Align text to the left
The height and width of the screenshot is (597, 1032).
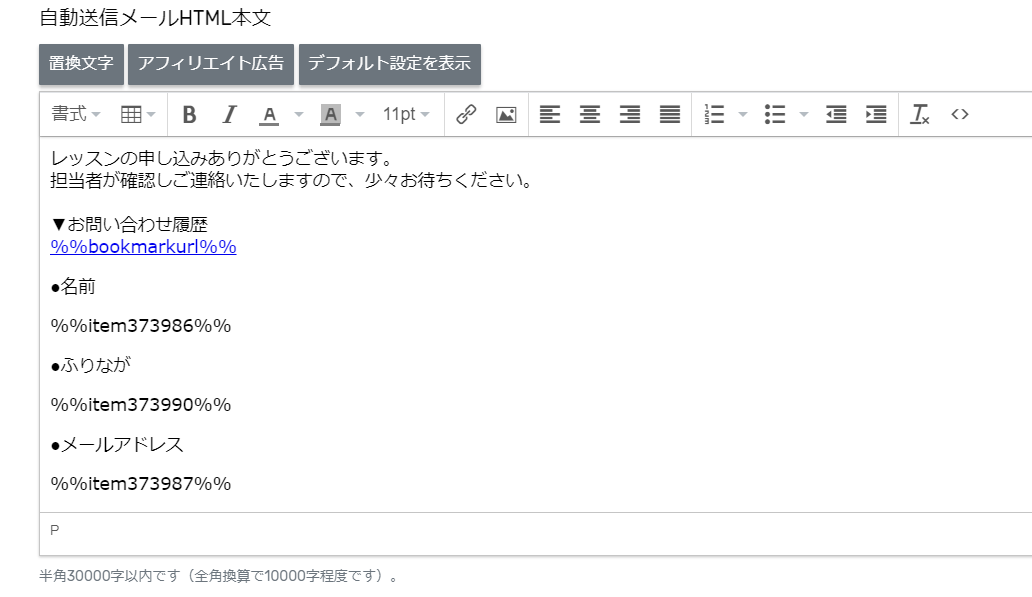[x=550, y=115]
